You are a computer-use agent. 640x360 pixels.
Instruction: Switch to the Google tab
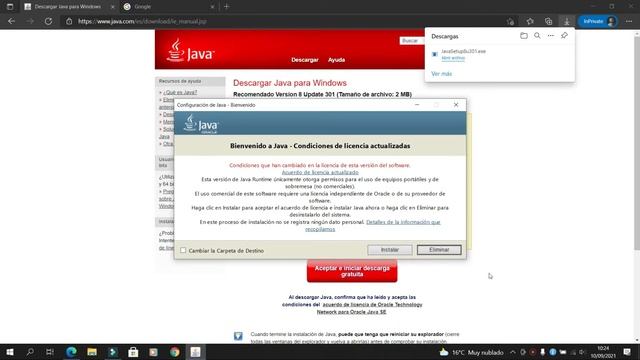click(169, 7)
